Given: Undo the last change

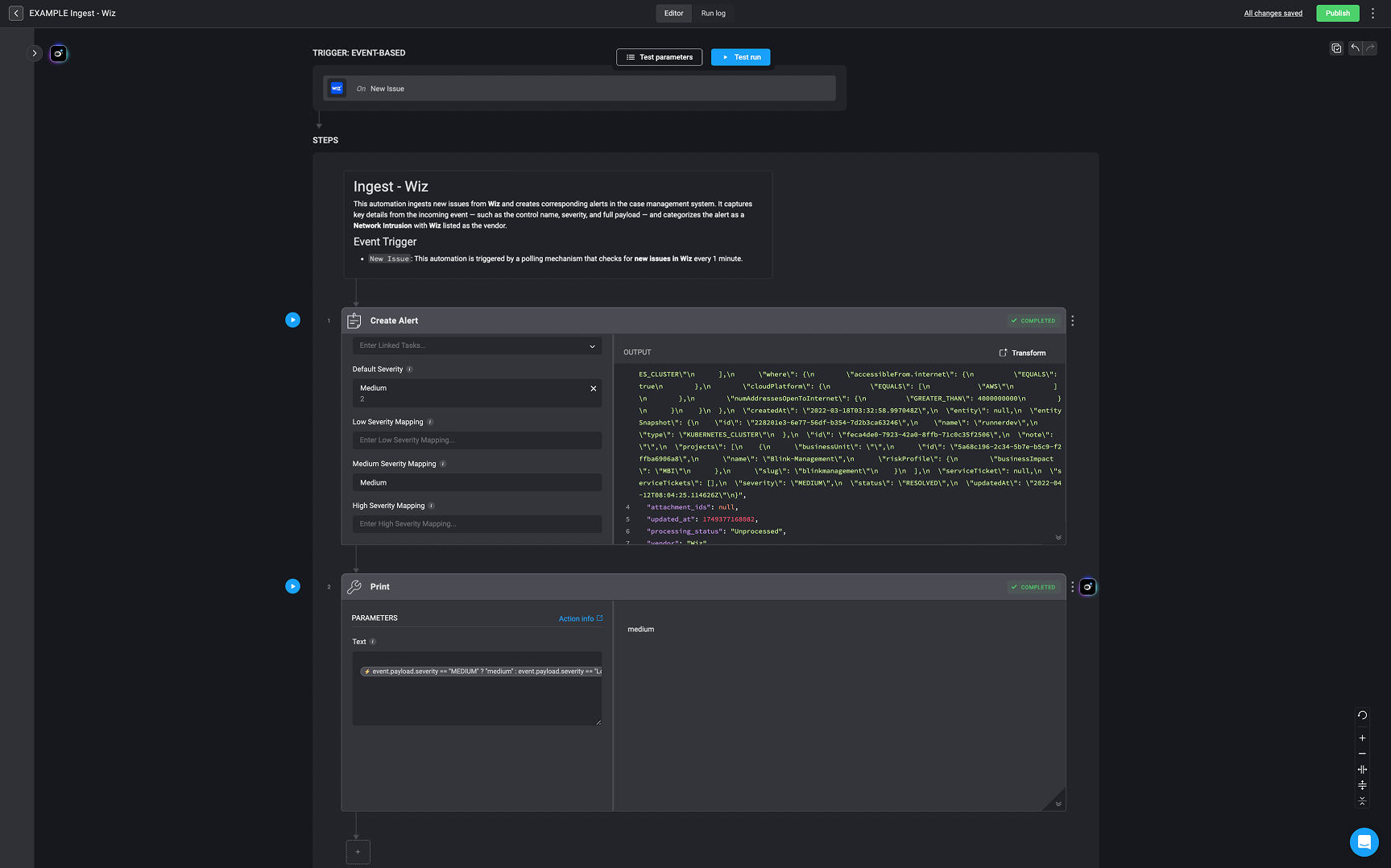Looking at the screenshot, I should pyautogui.click(x=1356, y=48).
